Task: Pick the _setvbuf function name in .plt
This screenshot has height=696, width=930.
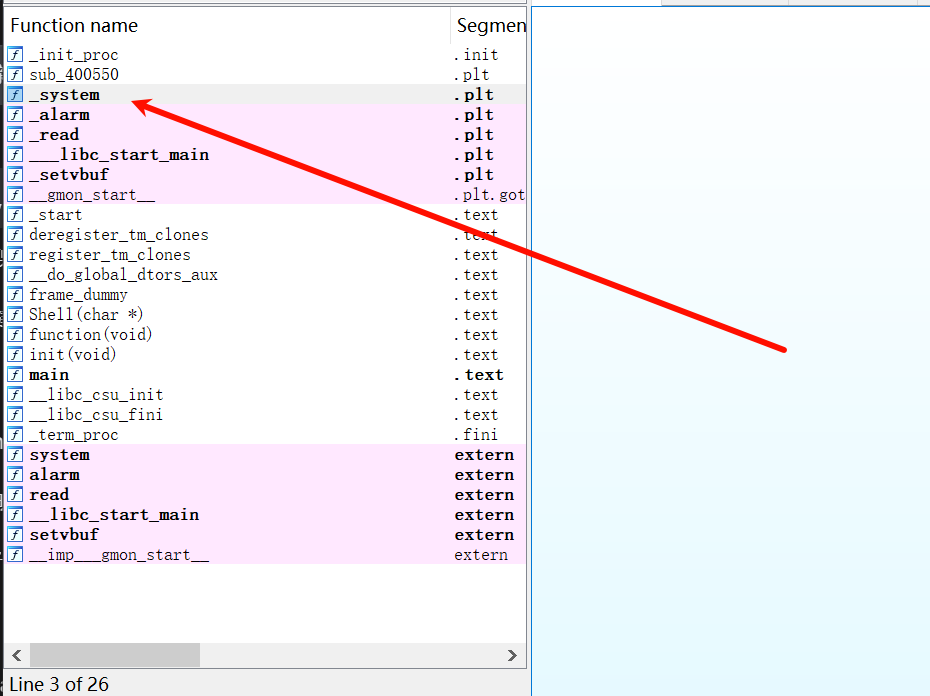Action: tap(69, 175)
